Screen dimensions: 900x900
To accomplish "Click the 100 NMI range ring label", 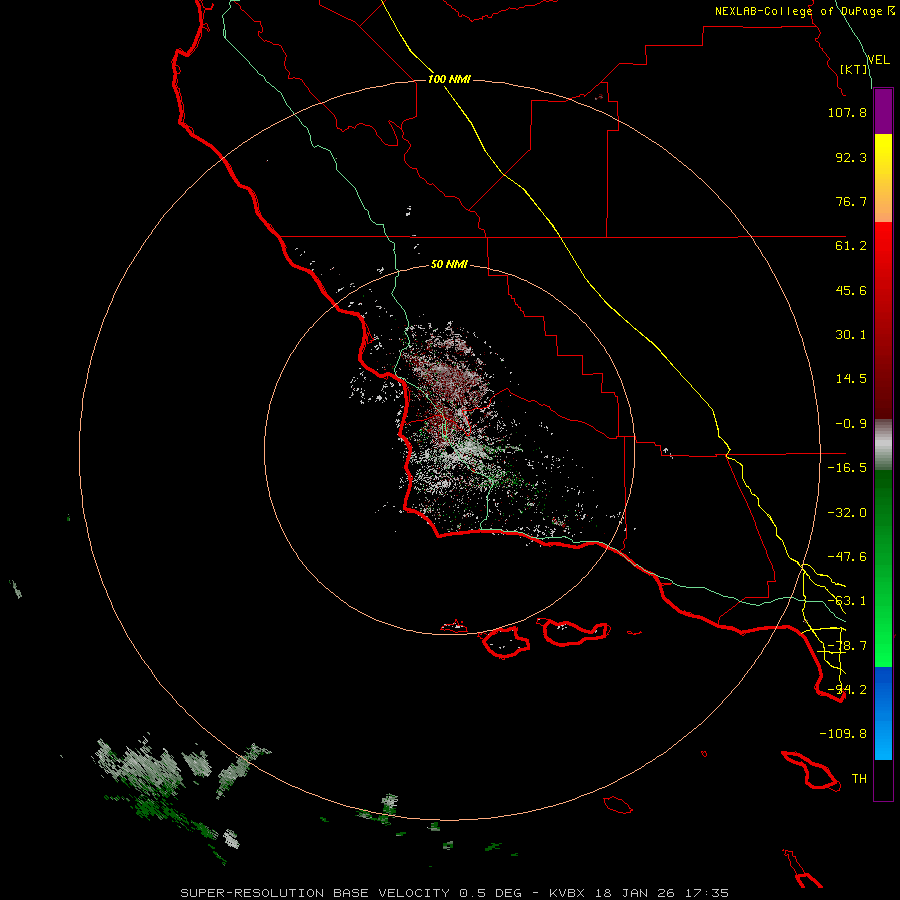I will (449, 79).
